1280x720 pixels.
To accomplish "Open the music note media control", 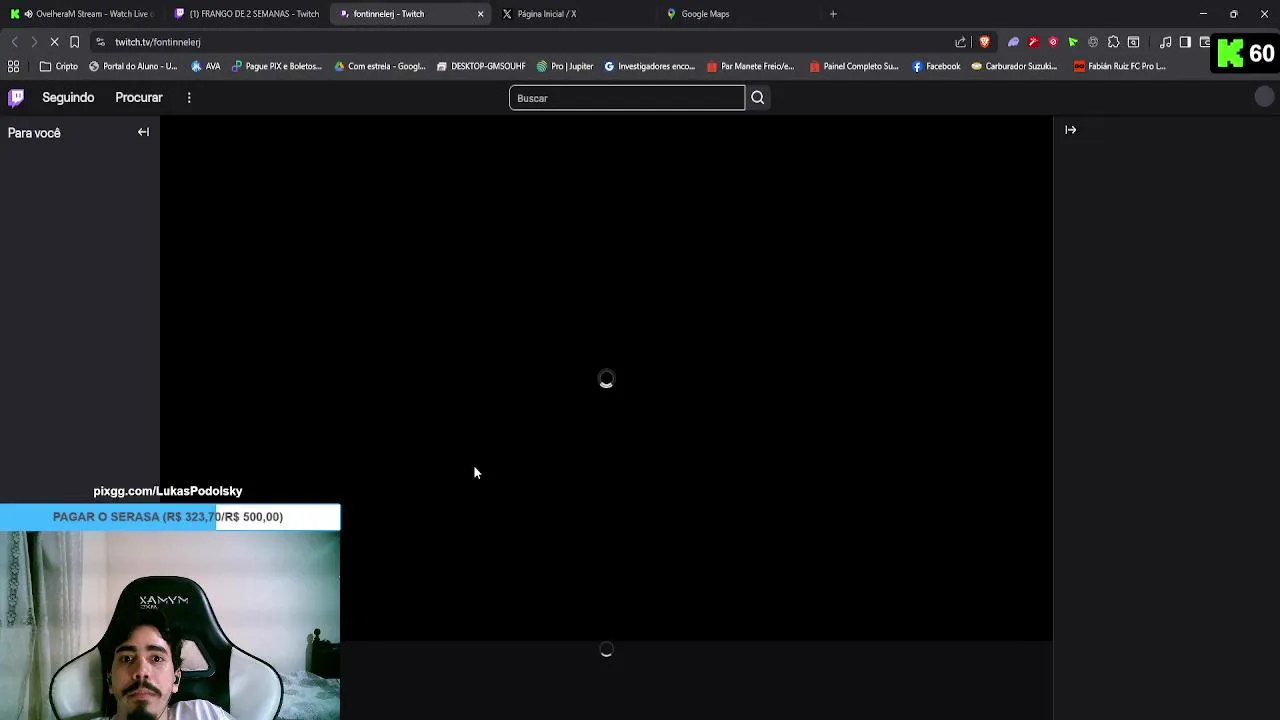I will [x=1165, y=42].
